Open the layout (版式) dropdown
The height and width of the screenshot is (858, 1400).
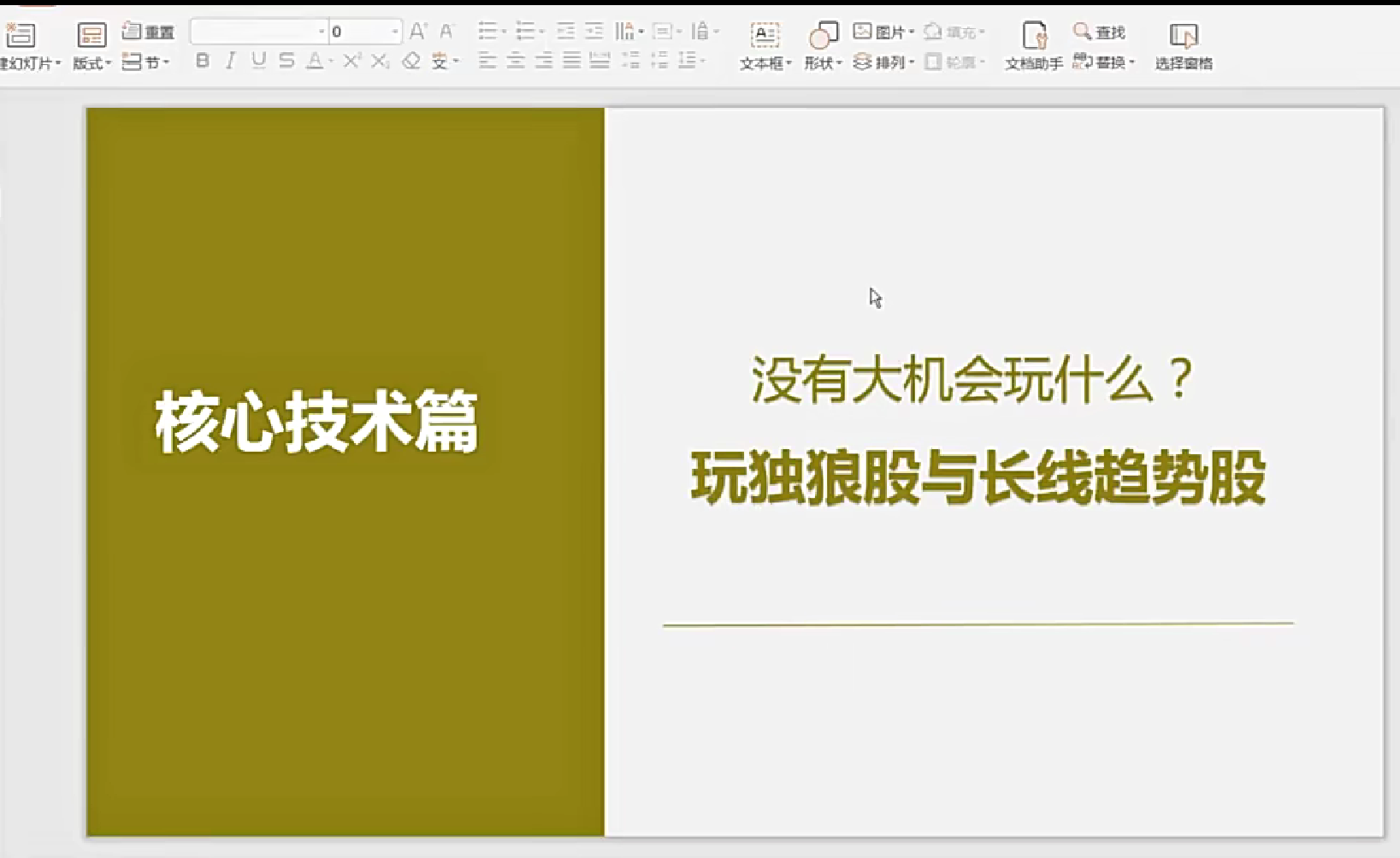[92, 45]
